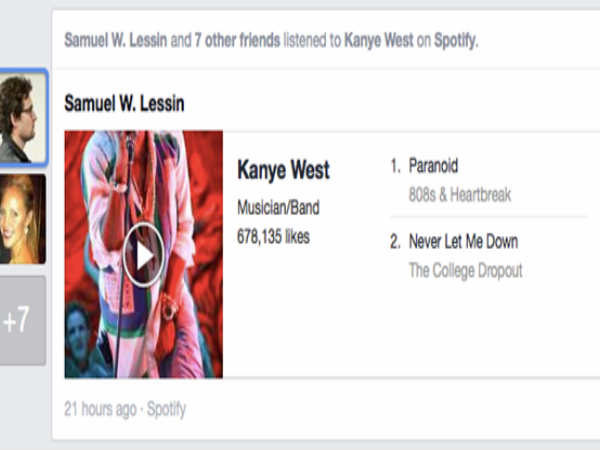Click track number 2 in the song list
600x450 pixels.
[395, 241]
